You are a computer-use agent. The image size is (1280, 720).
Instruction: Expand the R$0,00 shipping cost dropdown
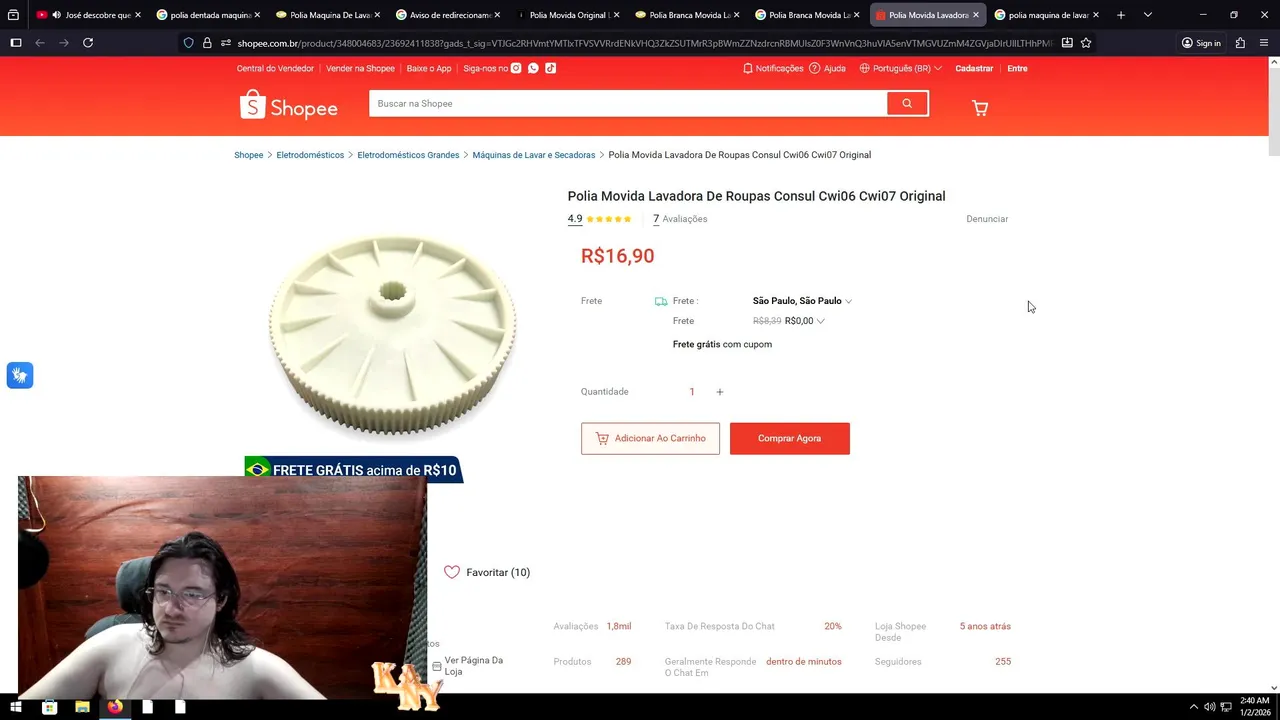point(805,321)
